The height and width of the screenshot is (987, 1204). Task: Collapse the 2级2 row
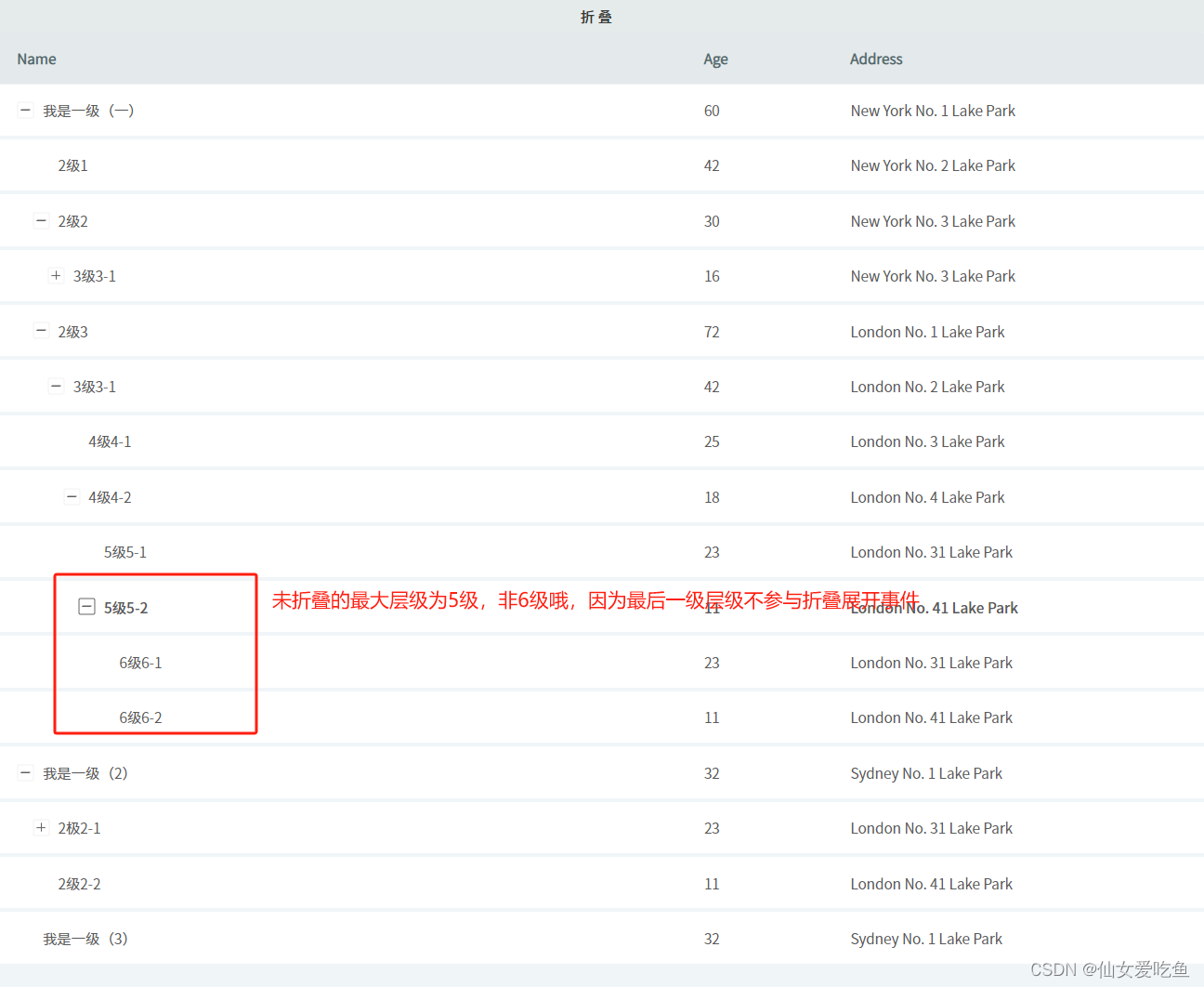coord(41,220)
